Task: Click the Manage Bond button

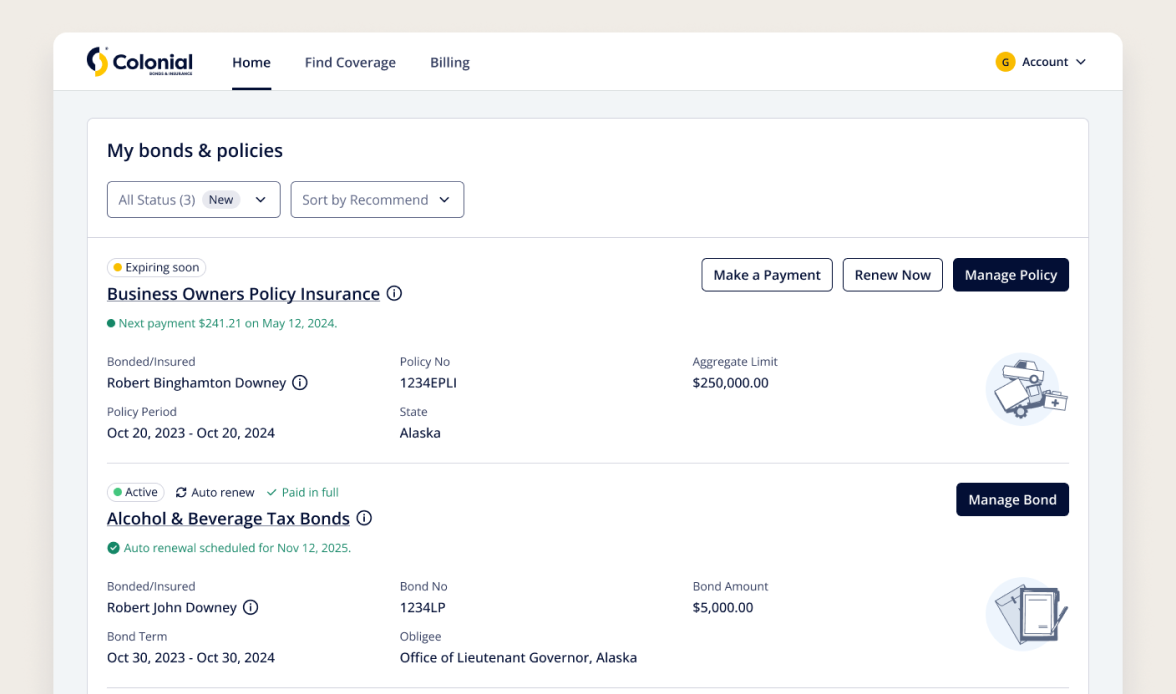Action: click(x=1012, y=500)
